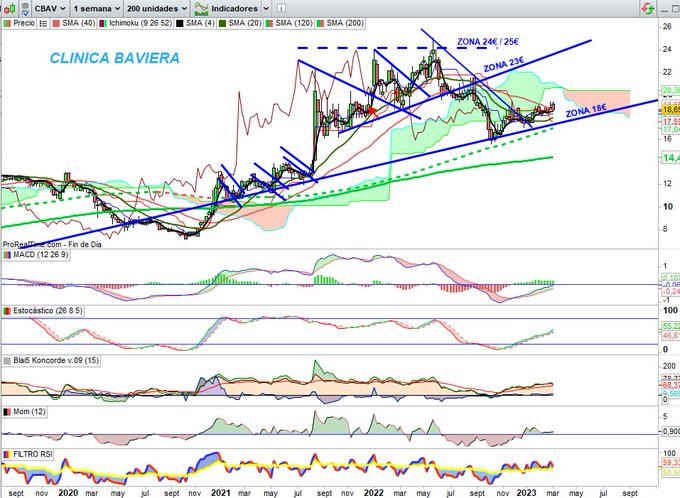Open the Blai5 Koncorde v.09 (15) label
The width and height of the screenshot is (680, 498).
pos(56,360)
